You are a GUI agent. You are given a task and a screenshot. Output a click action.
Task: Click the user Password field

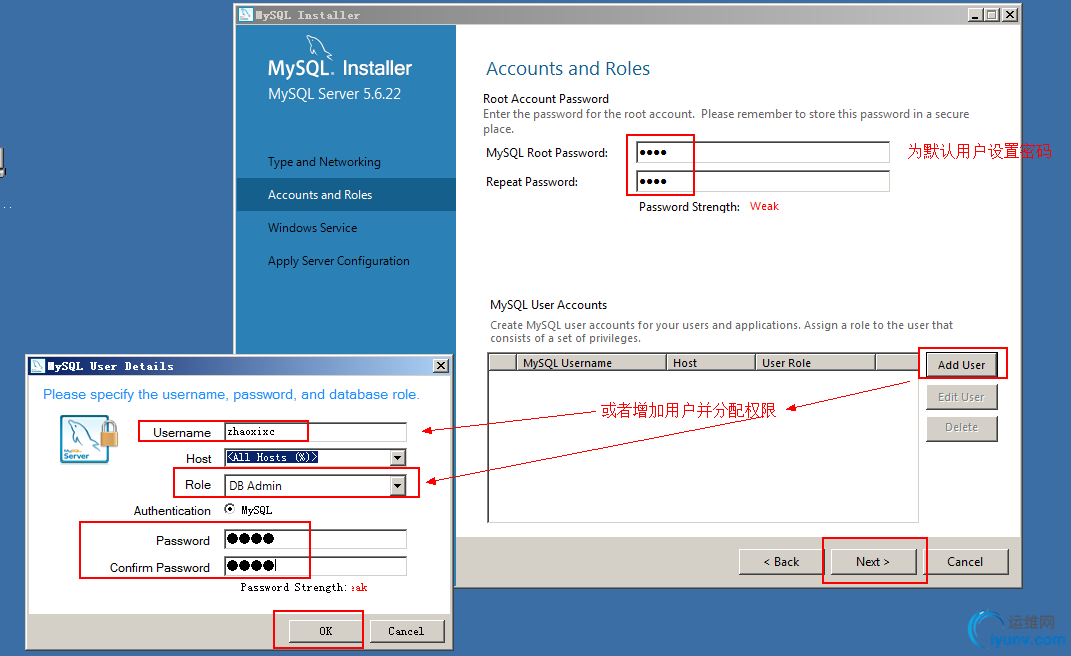[315, 539]
